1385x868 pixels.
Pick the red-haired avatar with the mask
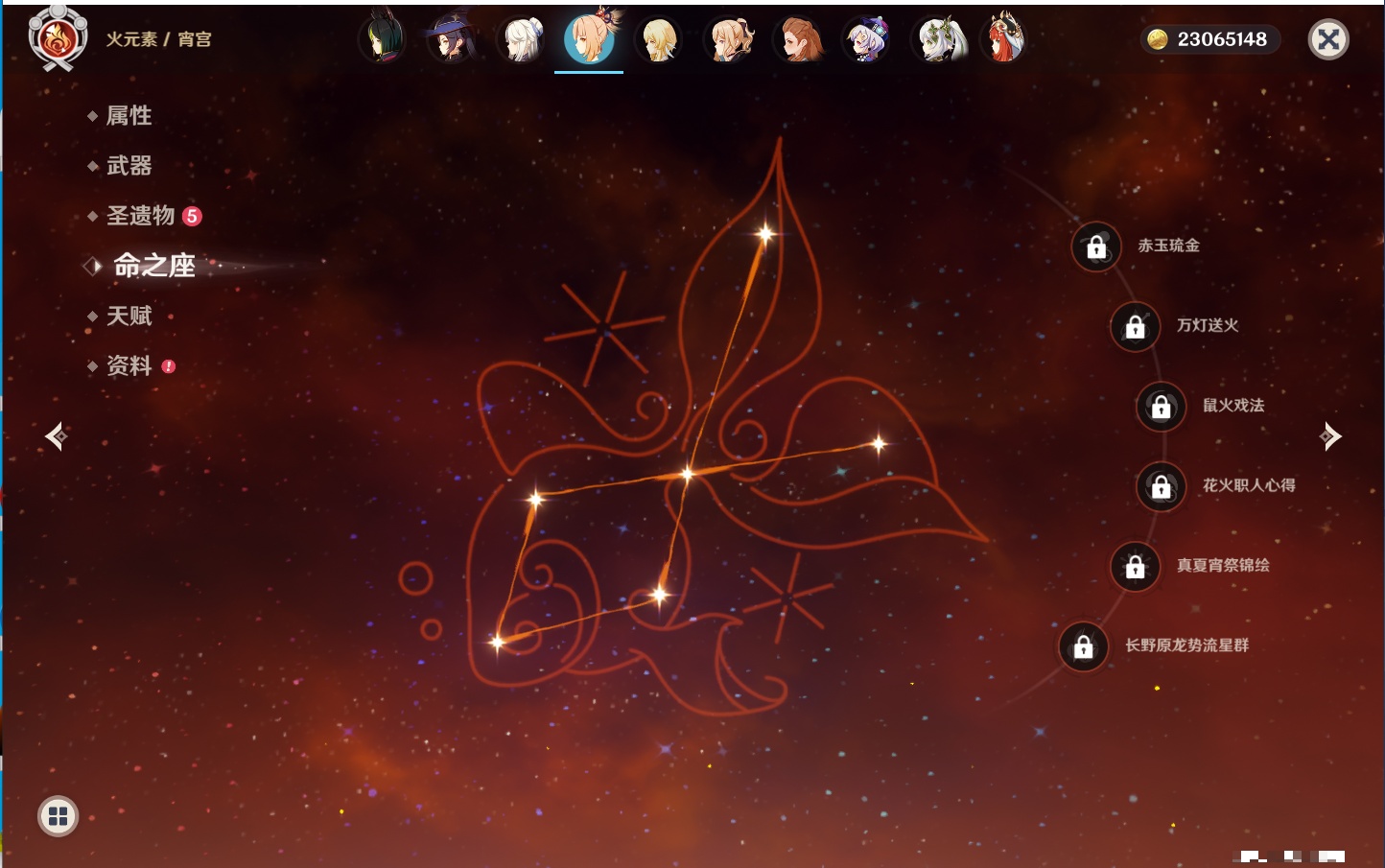click(1004, 39)
